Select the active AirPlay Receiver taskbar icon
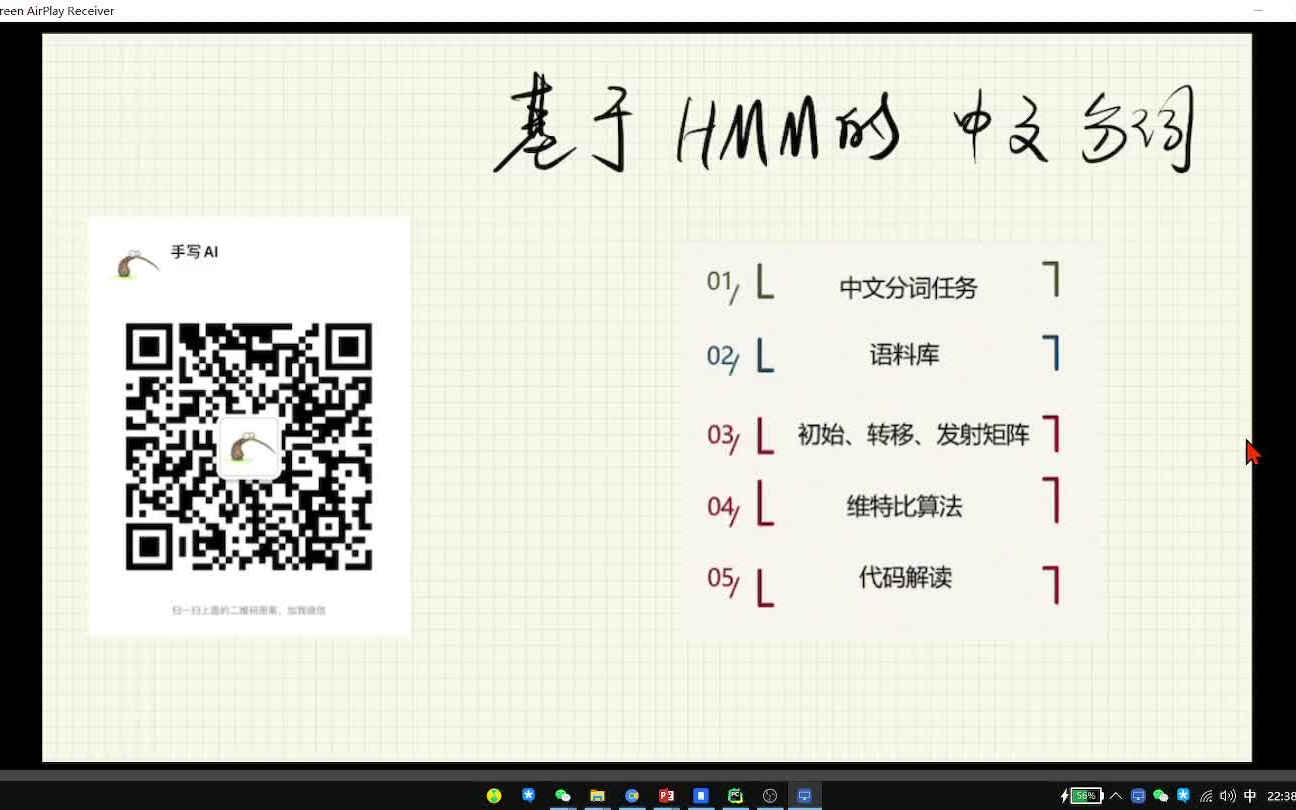Viewport: 1296px width, 810px height. click(x=804, y=796)
